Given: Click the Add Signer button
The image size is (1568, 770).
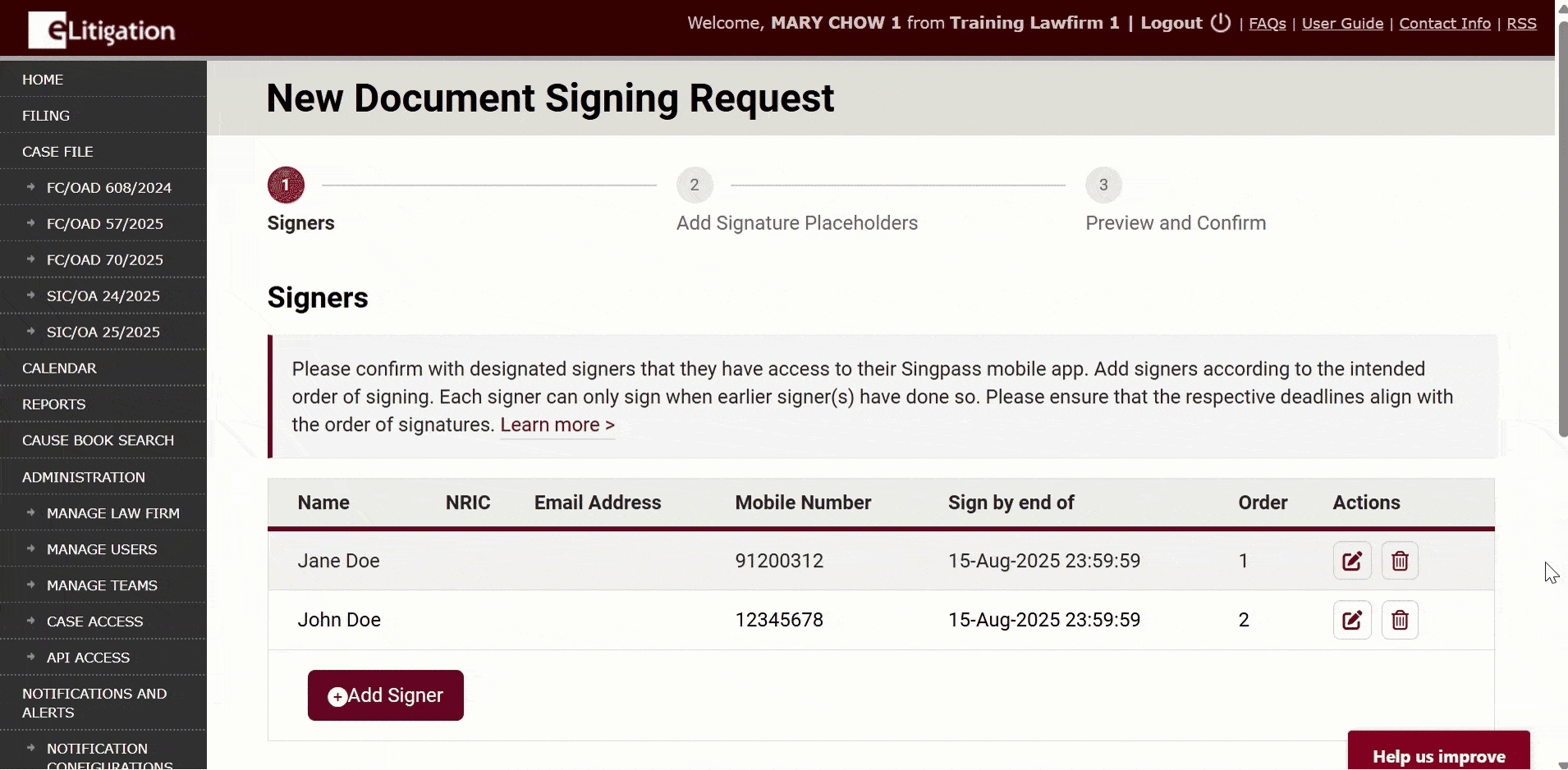Looking at the screenshot, I should coord(385,695).
